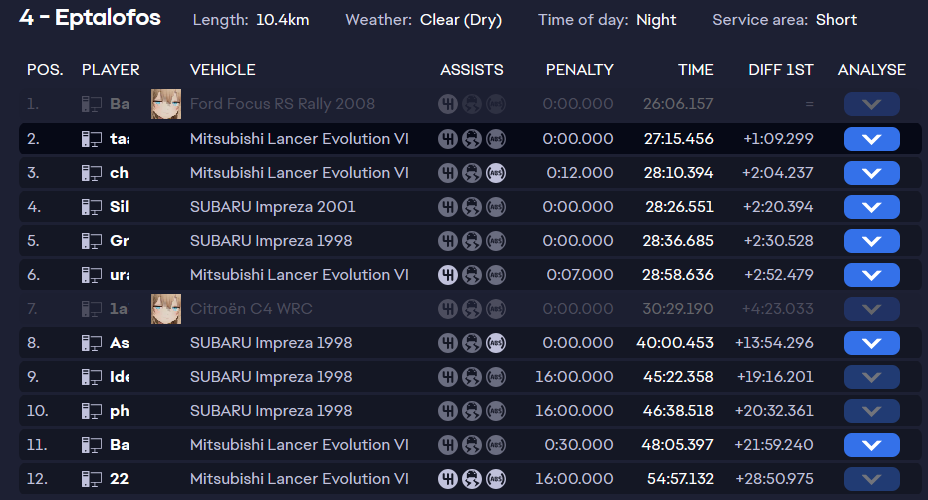This screenshot has height=500, width=928.
Task: Click the ABS icon in the 27:15.456 row
Action: coord(496,139)
